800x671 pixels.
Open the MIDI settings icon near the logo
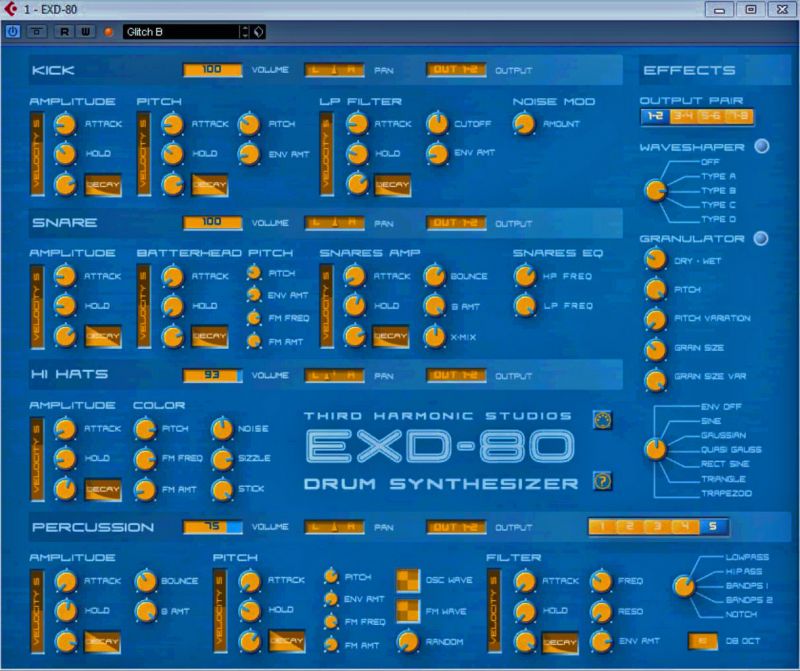click(x=603, y=420)
